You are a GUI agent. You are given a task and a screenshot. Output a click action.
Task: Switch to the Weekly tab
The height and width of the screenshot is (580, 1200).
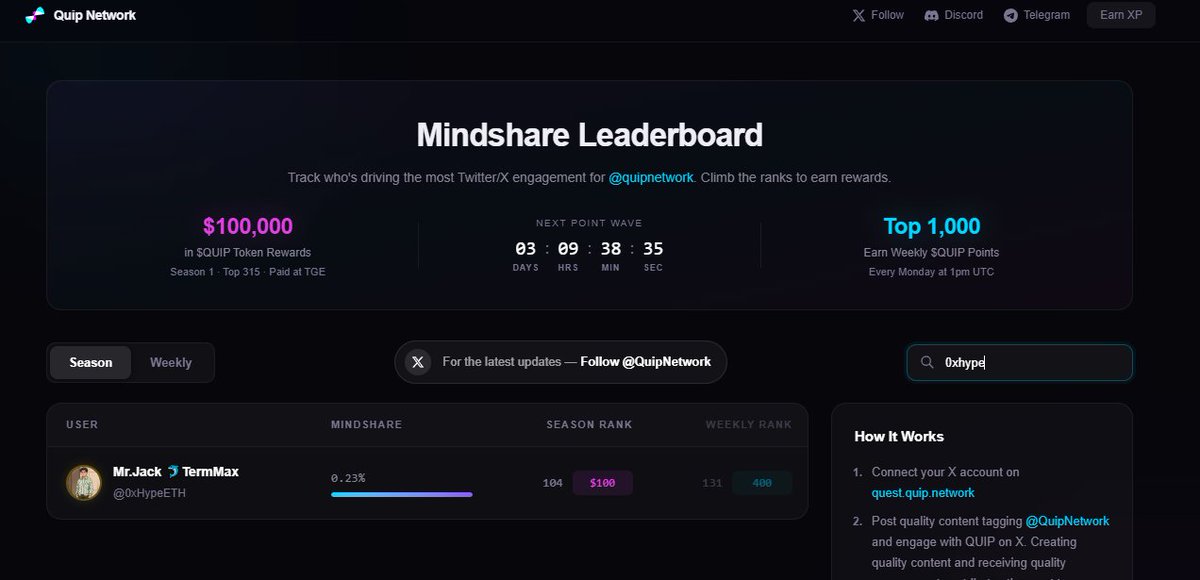(171, 362)
